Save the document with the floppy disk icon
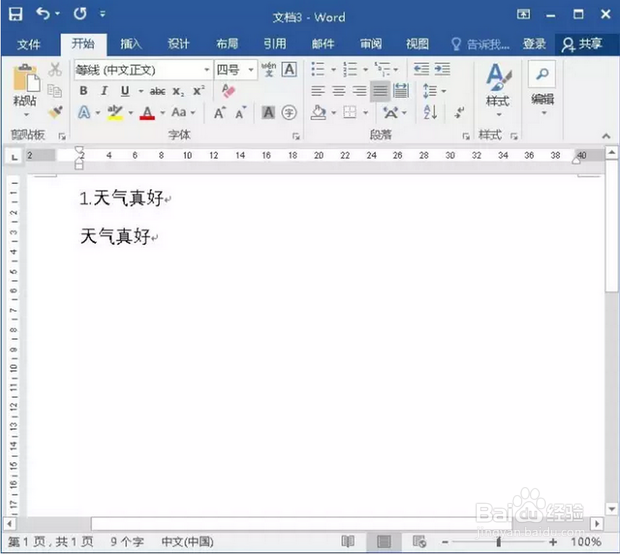Image resolution: width=620 pixels, height=554 pixels. (x=16, y=14)
